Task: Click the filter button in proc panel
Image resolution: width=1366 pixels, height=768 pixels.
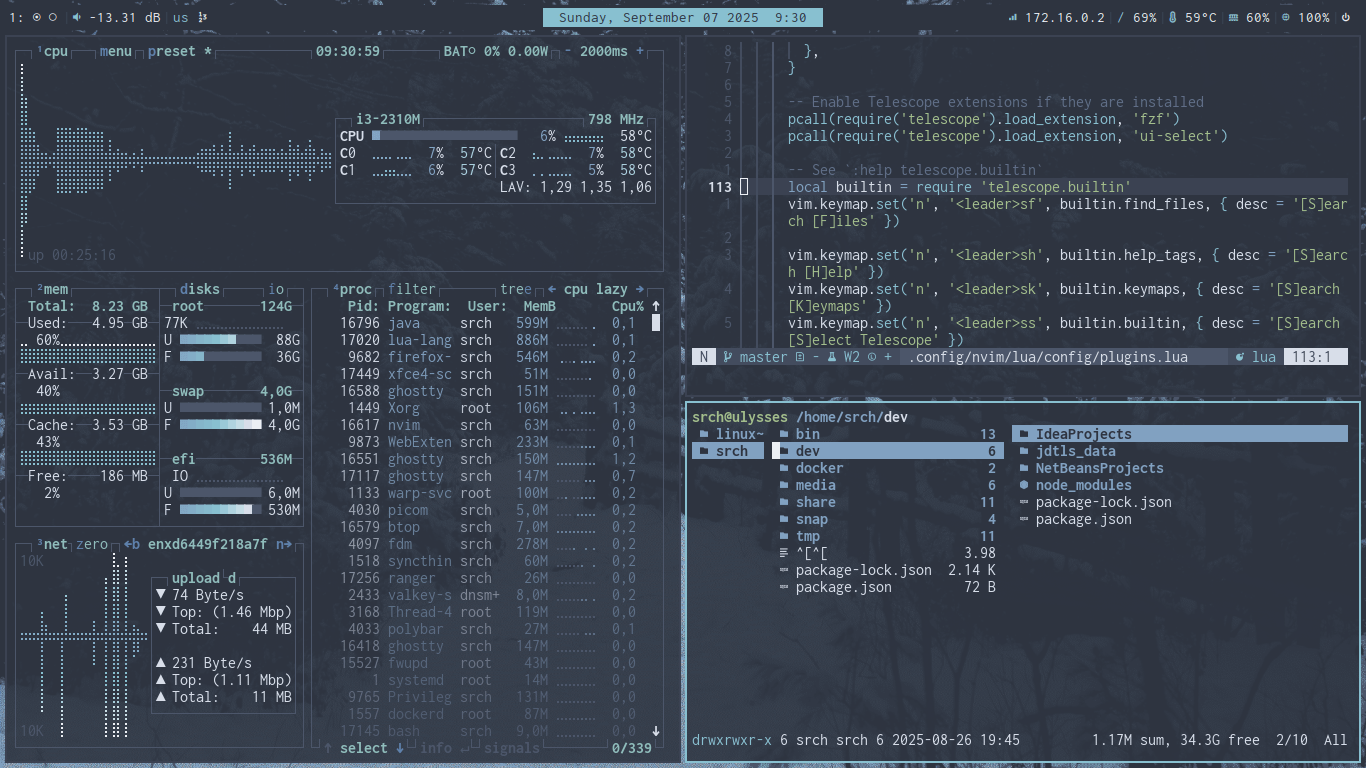Action: 411,289
